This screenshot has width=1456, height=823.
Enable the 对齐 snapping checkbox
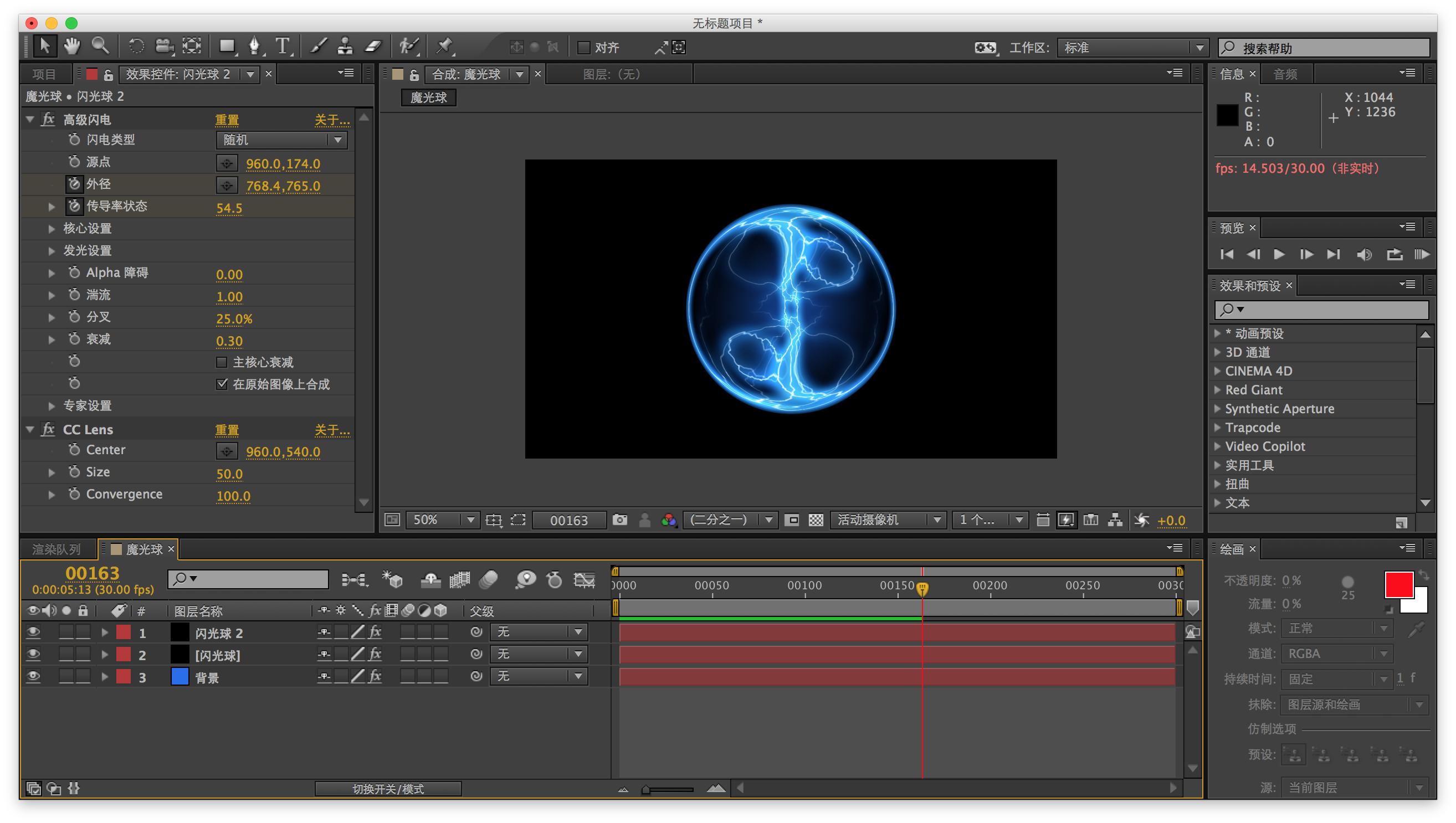583,48
